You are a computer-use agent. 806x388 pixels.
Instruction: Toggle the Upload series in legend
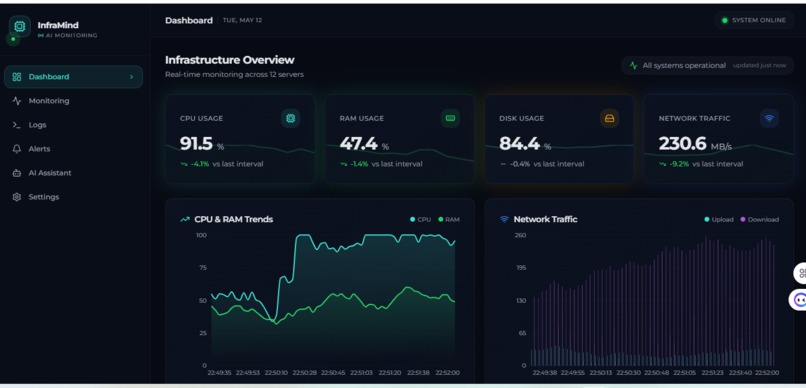(719, 219)
